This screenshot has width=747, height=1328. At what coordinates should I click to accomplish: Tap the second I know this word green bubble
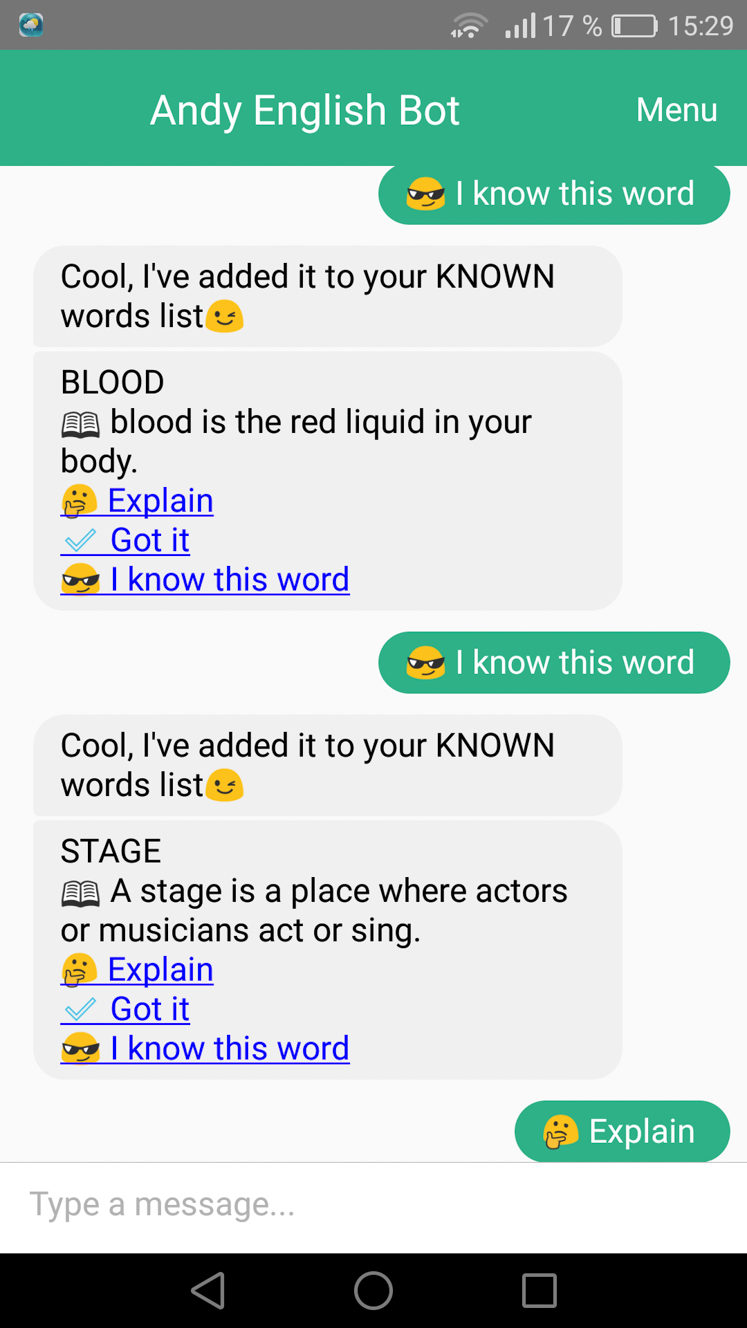point(554,662)
